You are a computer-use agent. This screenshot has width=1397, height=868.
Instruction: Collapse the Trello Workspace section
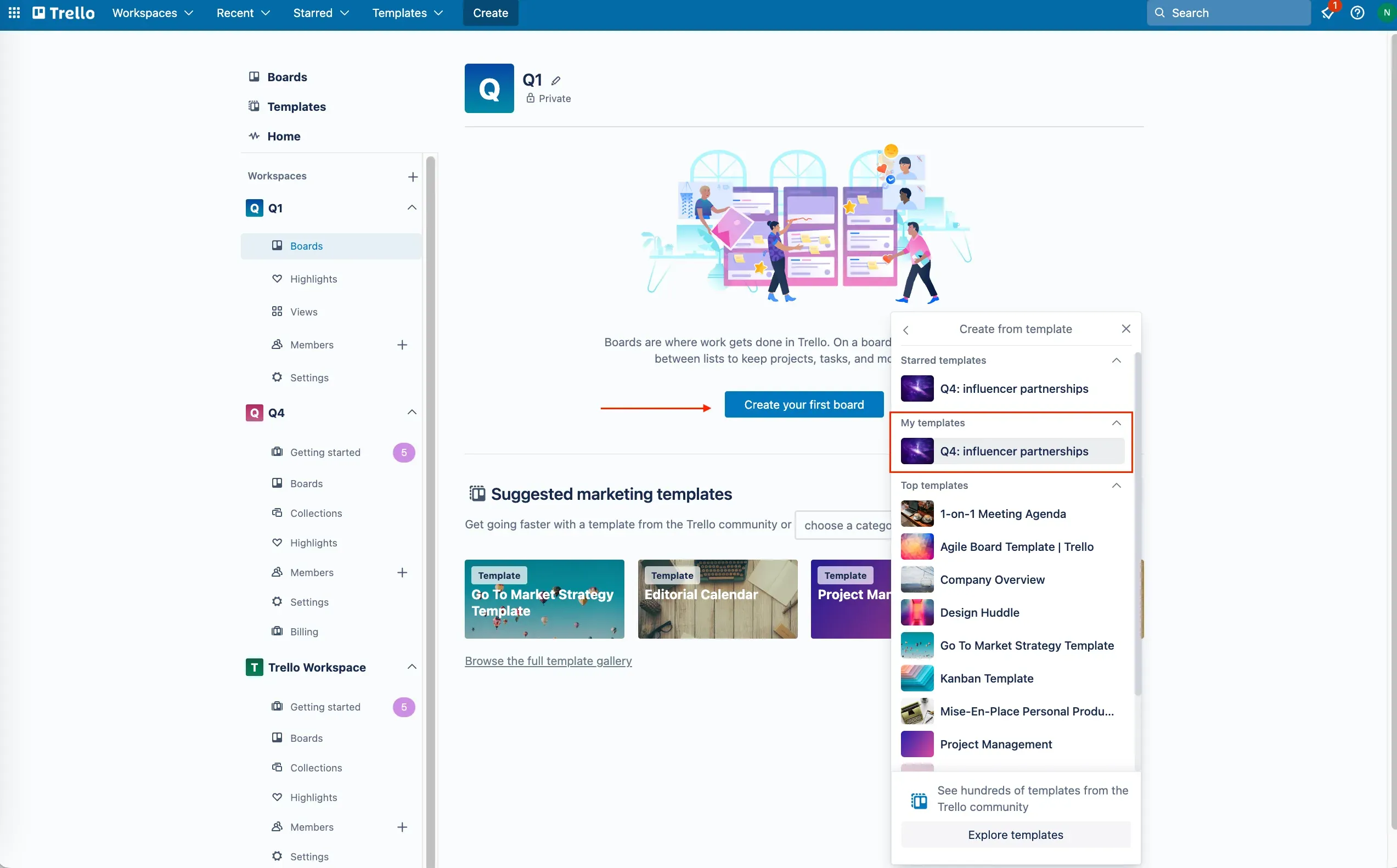click(x=410, y=667)
